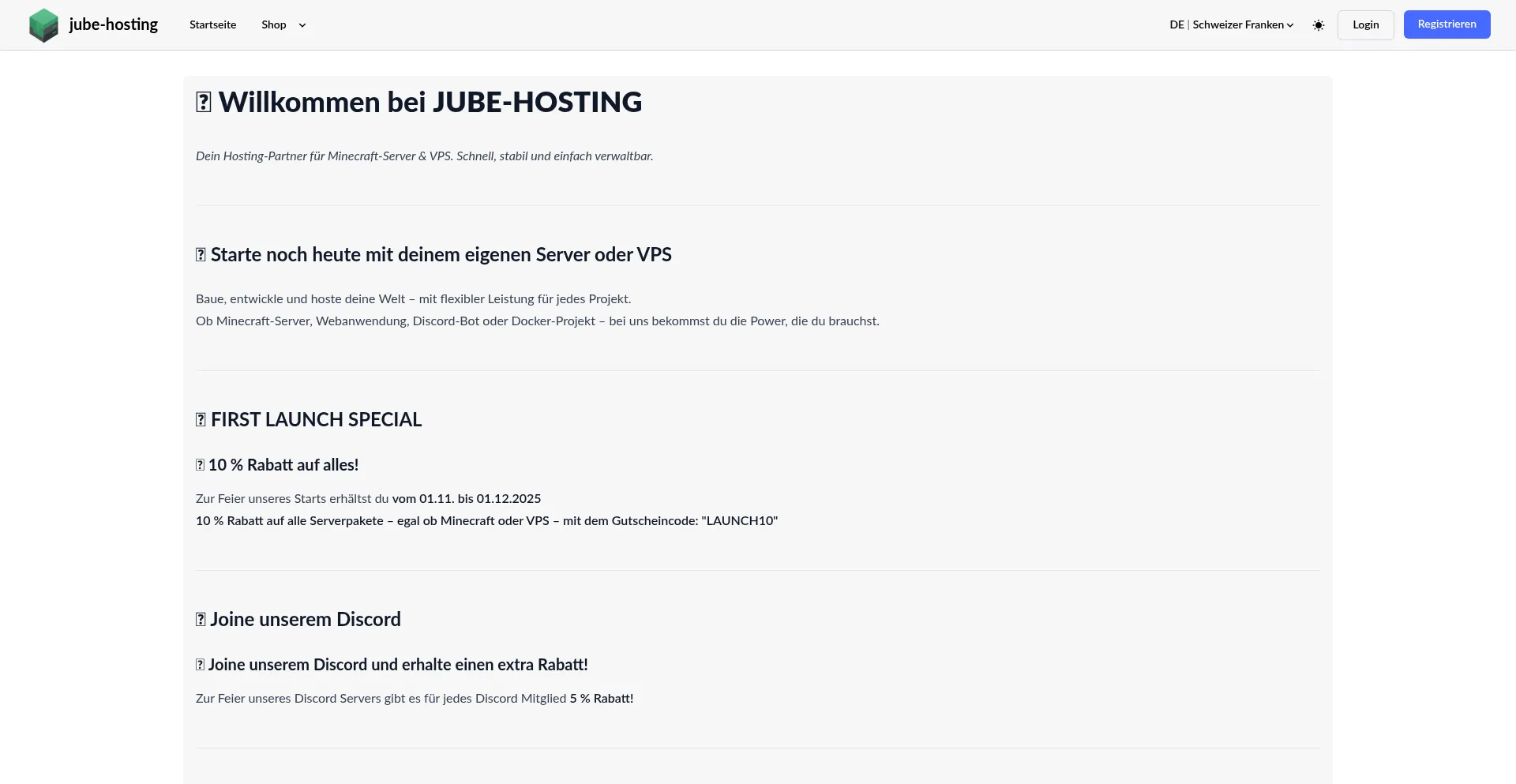Click the FIRST LAUNCH SPECIAL heading text
The height and width of the screenshot is (784, 1516).
316,420
